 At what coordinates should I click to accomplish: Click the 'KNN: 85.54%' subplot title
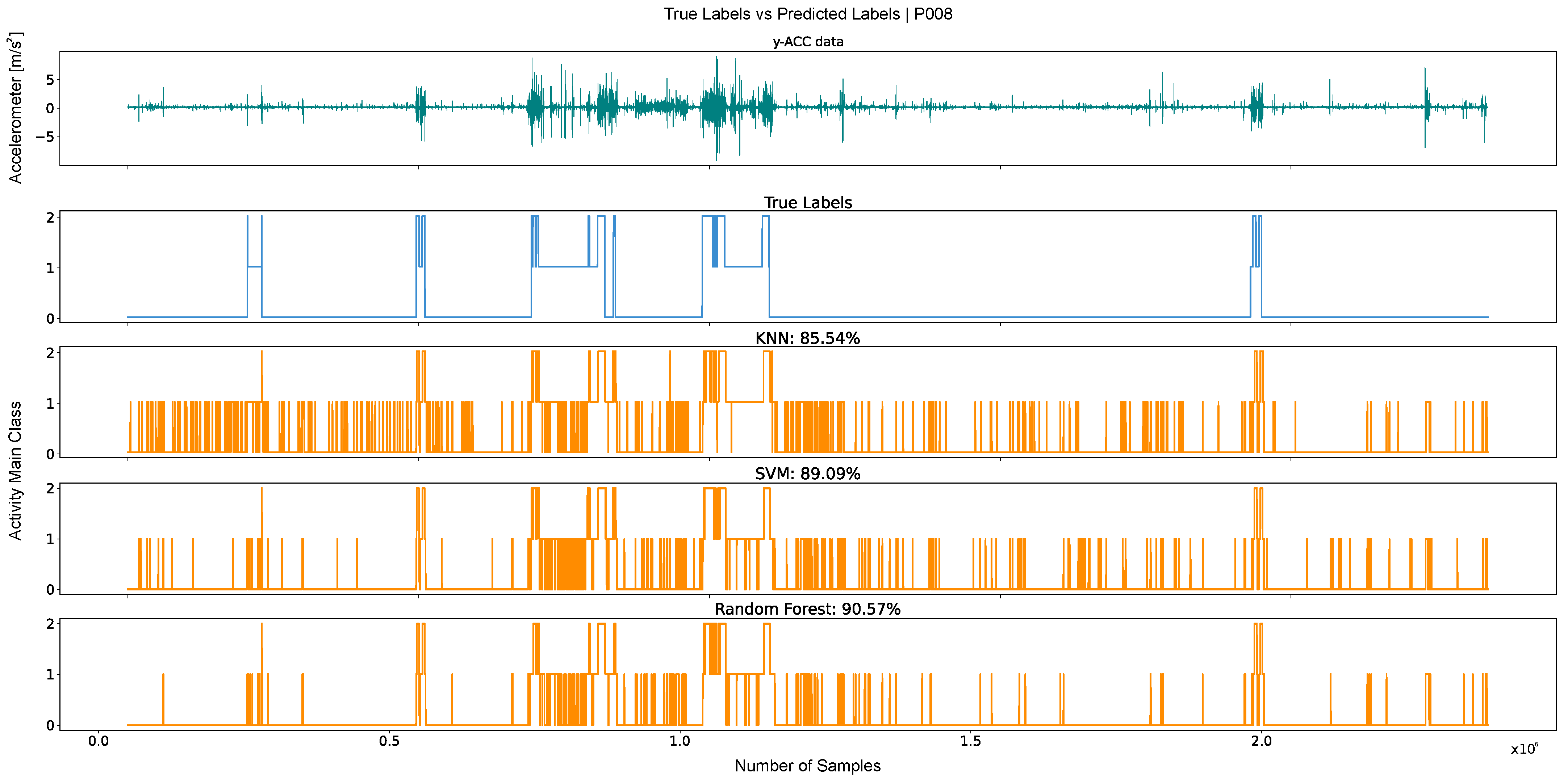tap(808, 338)
